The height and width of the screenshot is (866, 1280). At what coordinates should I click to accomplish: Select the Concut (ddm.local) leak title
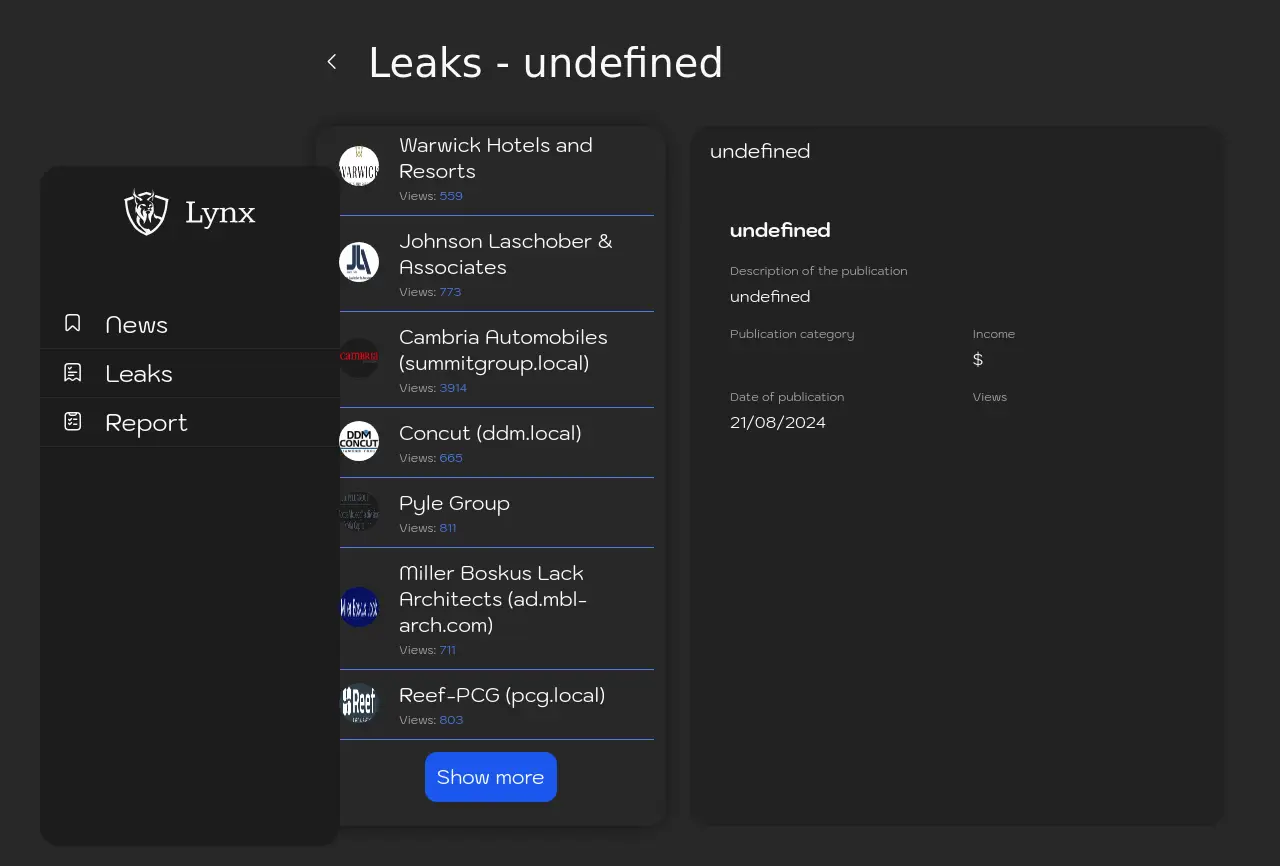[x=490, y=433]
